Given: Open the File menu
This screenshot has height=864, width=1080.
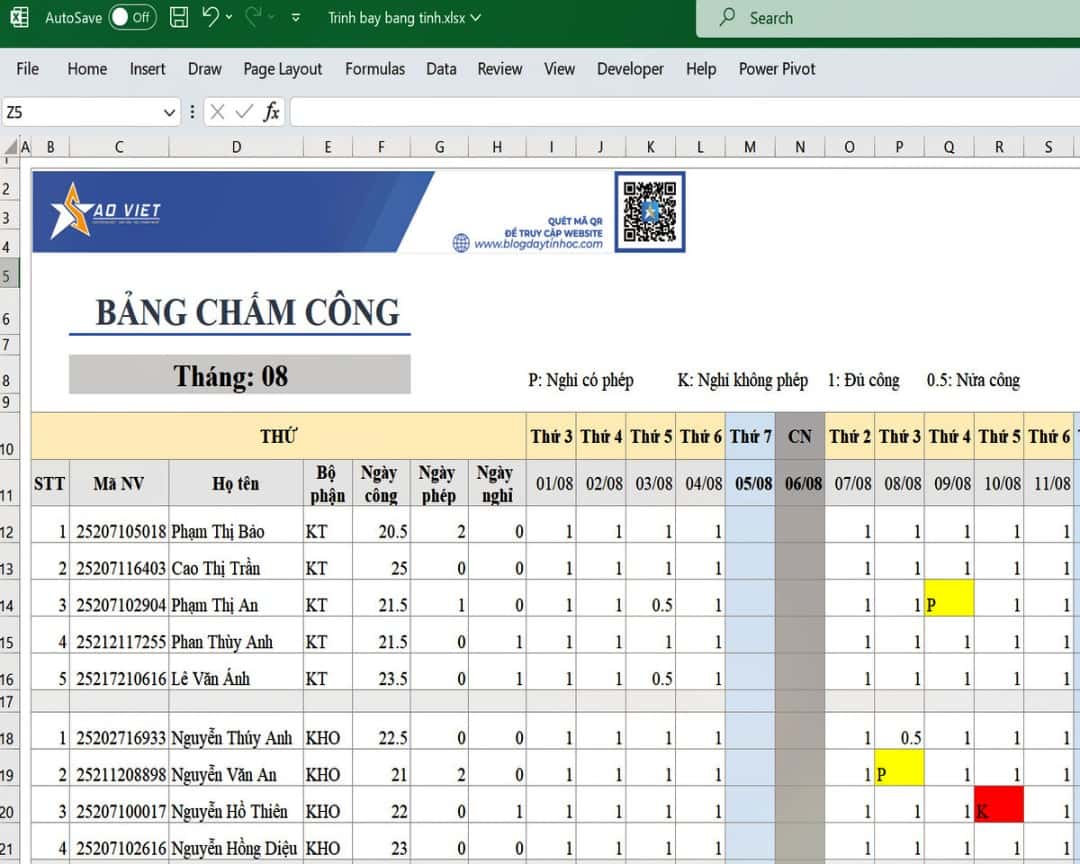Looking at the screenshot, I should point(27,69).
